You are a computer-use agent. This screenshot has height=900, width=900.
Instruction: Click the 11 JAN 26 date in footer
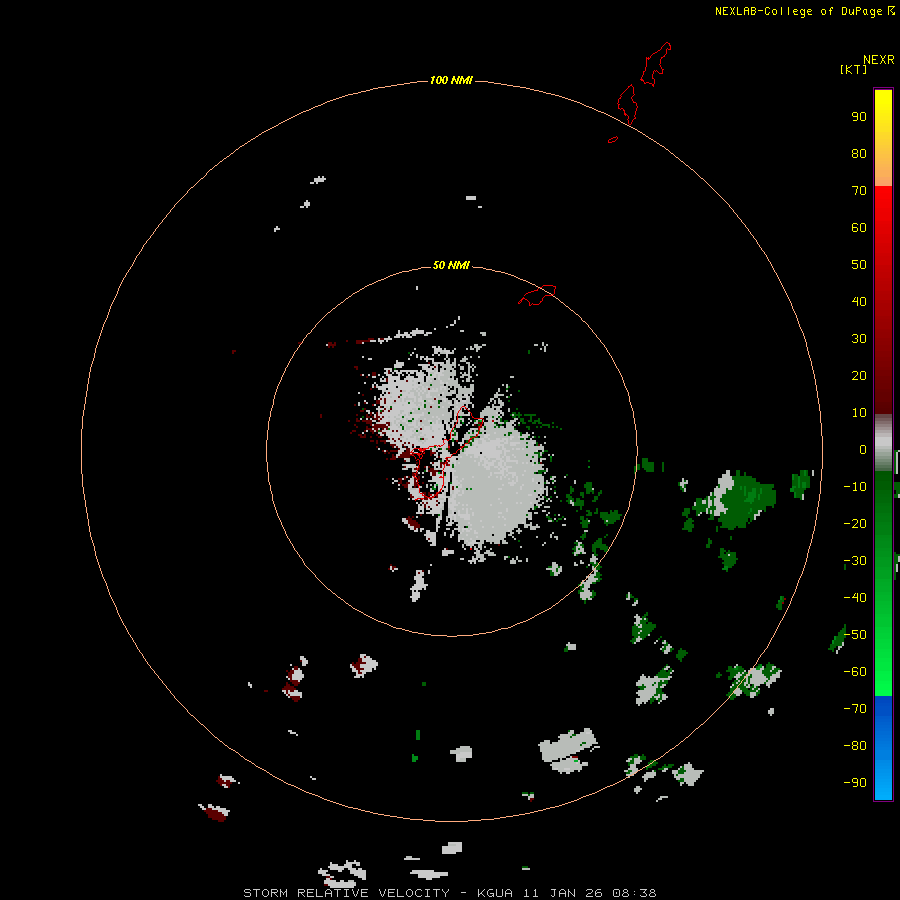click(563, 893)
